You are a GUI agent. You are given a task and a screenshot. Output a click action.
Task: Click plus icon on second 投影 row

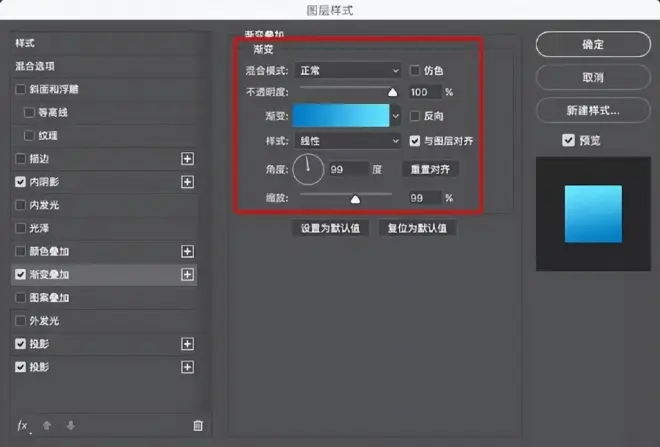187,367
